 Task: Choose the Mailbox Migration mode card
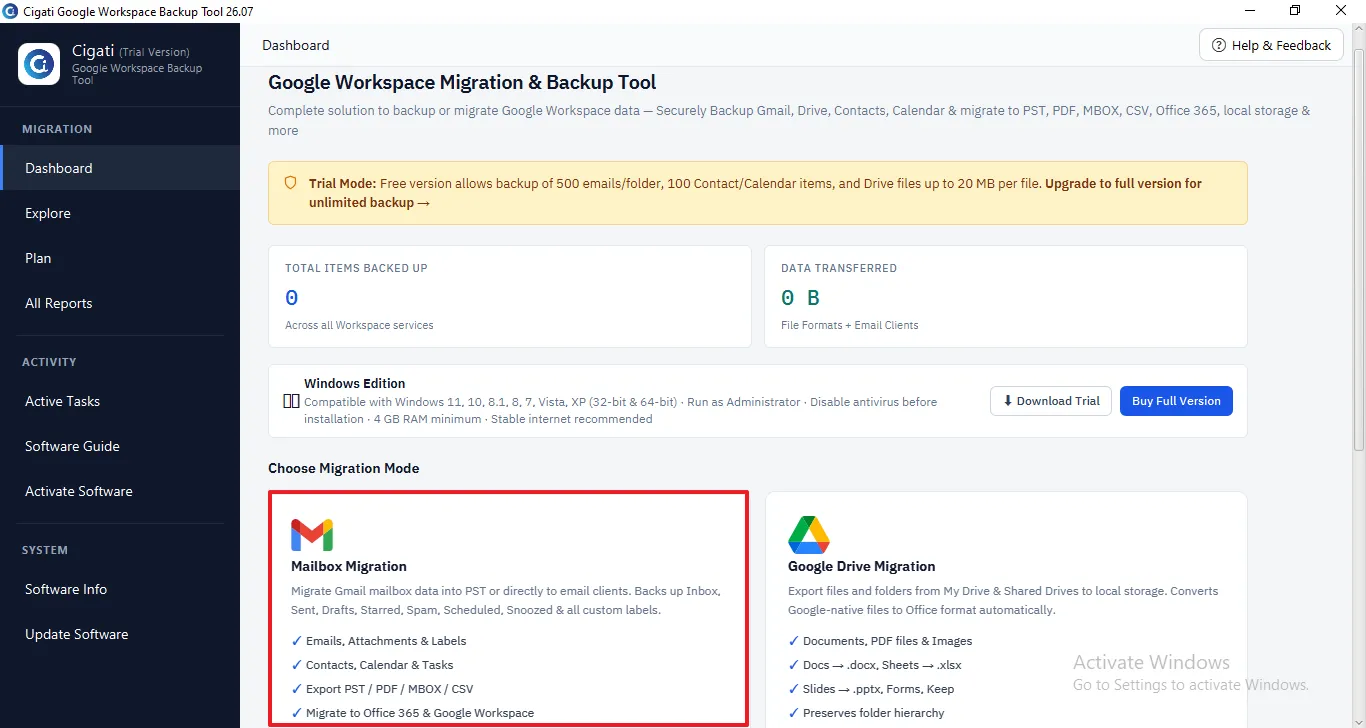[x=508, y=608]
